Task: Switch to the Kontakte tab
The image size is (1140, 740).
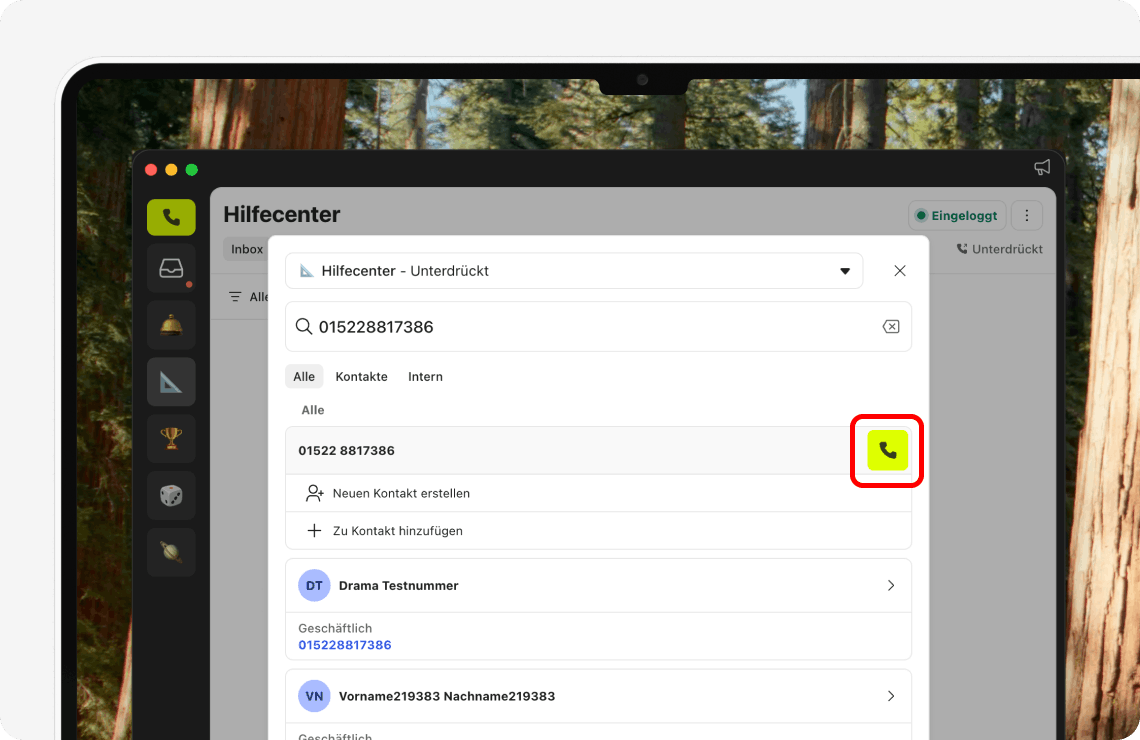Action: pyautogui.click(x=361, y=376)
